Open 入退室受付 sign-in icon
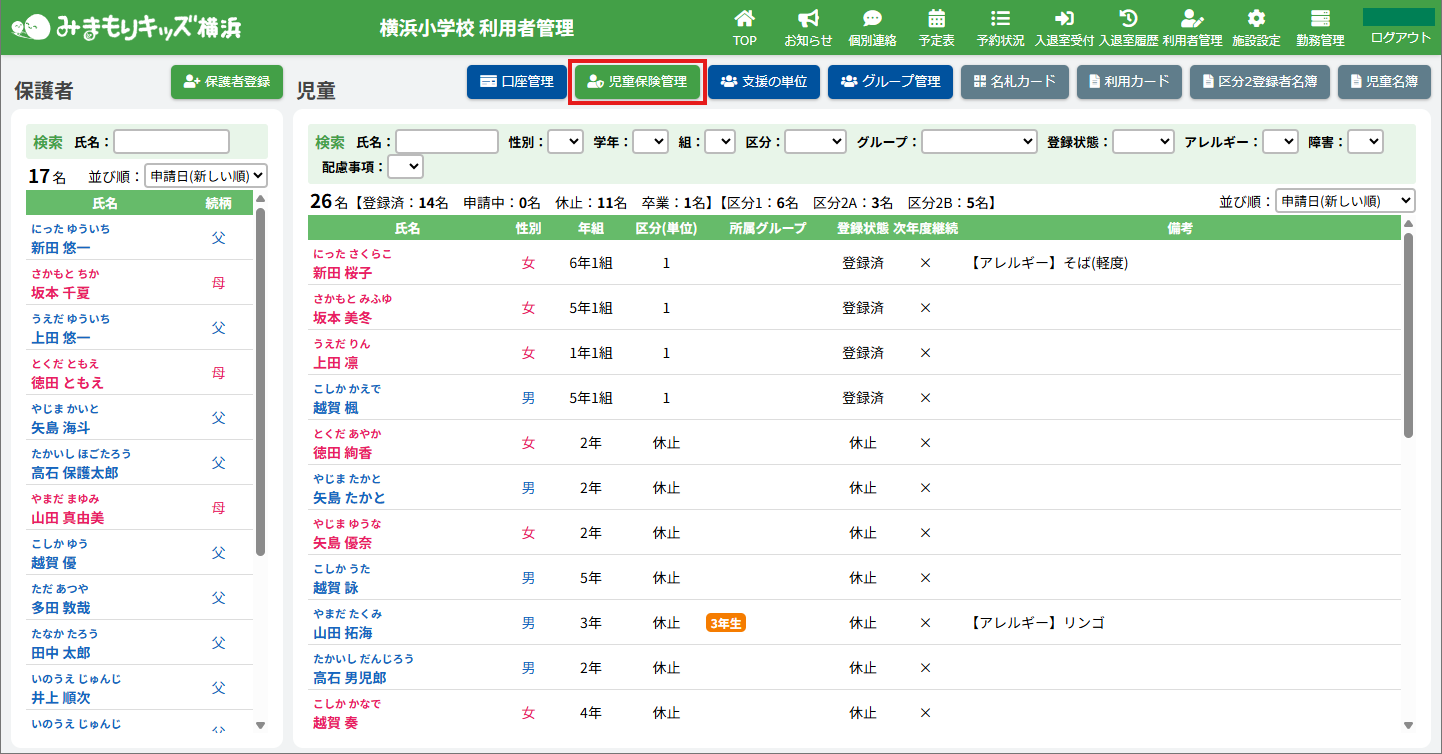This screenshot has height=754, width=1442. 1064,19
